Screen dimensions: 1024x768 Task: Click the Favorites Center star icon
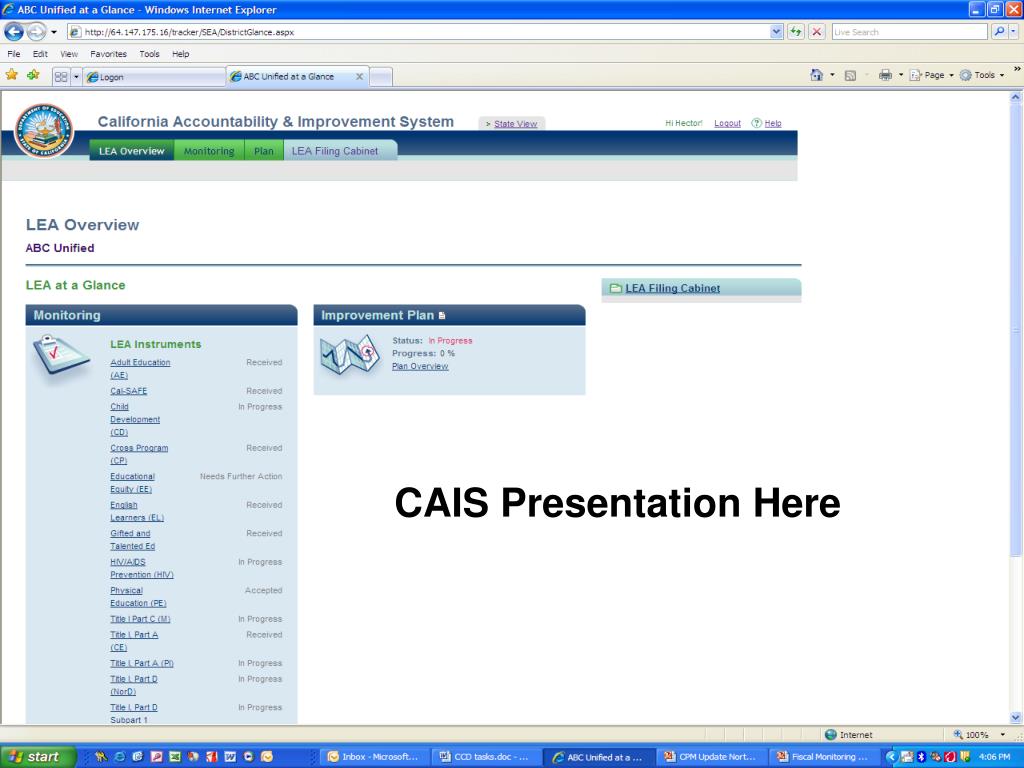[12, 75]
